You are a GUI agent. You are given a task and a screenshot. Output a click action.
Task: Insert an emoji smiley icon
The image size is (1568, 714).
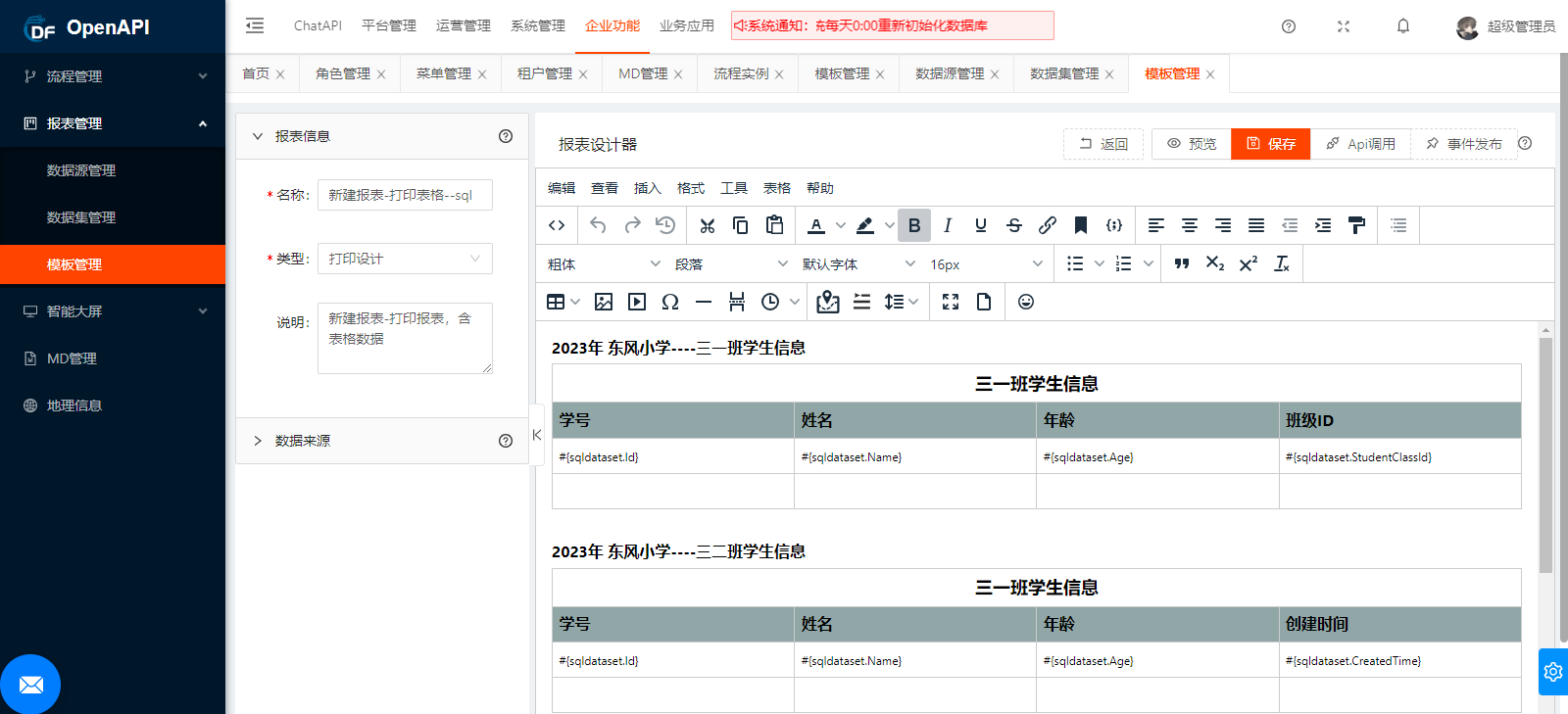1026,302
